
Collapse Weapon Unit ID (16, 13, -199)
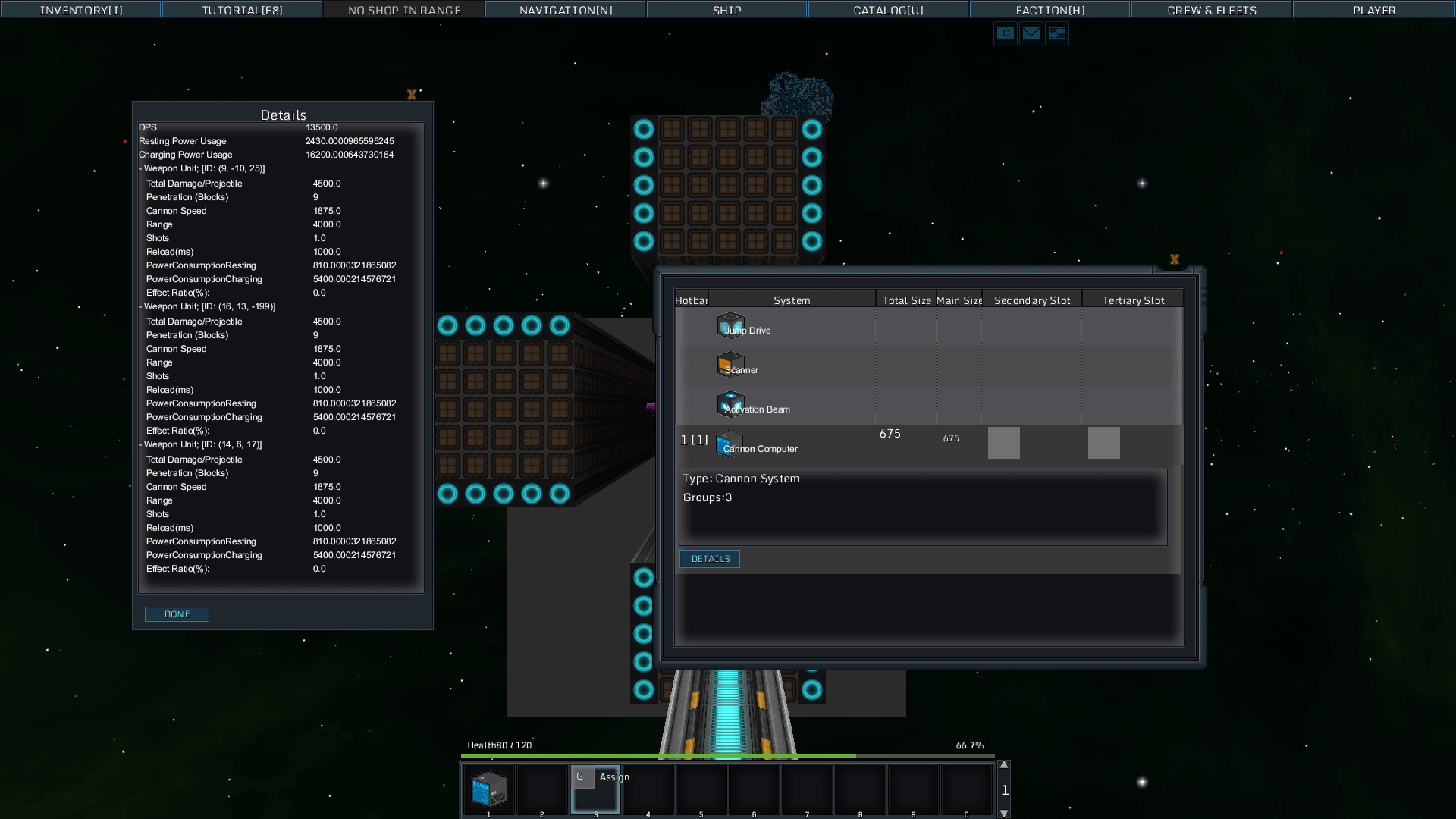tap(141, 307)
